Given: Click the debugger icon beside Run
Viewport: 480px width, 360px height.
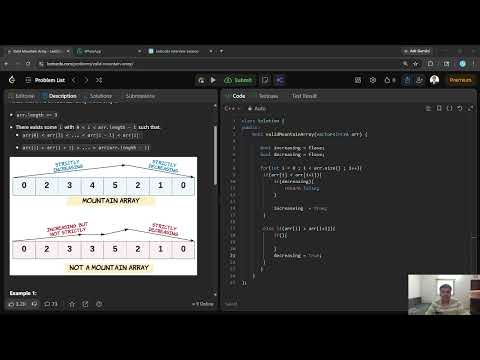Looking at the screenshot, I should pos(201,80).
